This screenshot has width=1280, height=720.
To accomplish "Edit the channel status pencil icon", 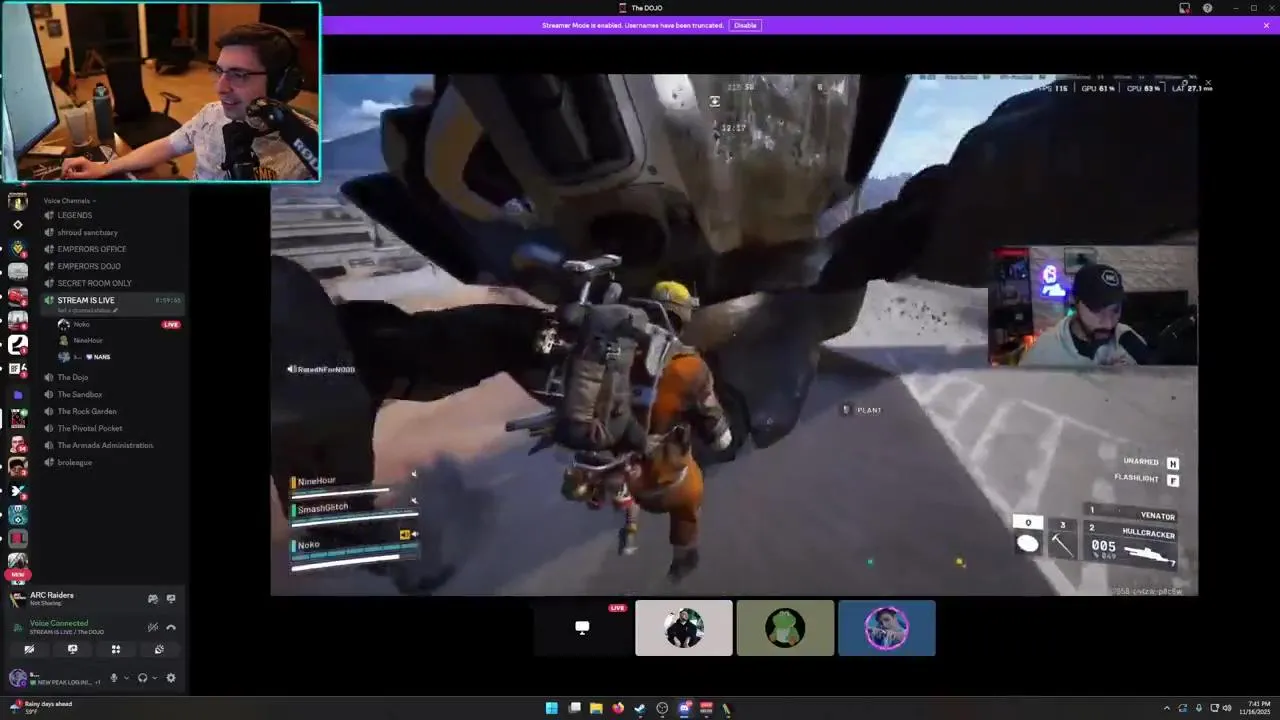I will pos(116,310).
